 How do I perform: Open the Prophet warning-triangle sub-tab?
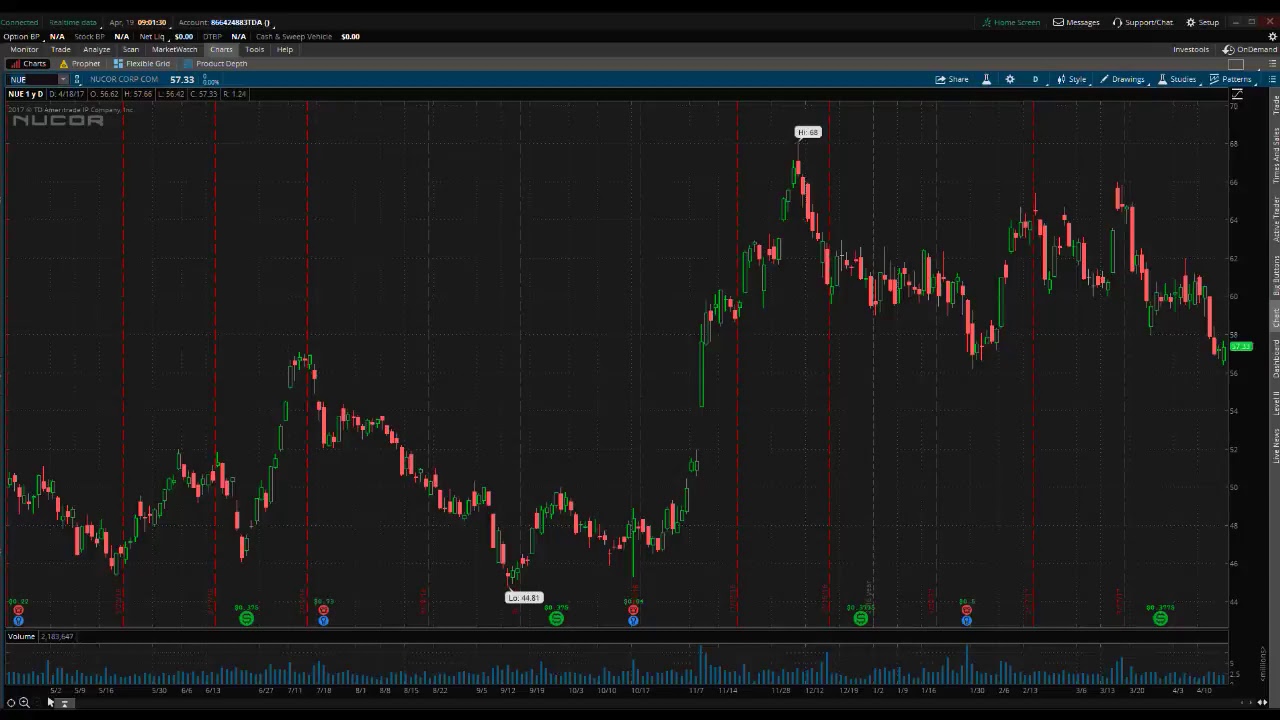80,63
